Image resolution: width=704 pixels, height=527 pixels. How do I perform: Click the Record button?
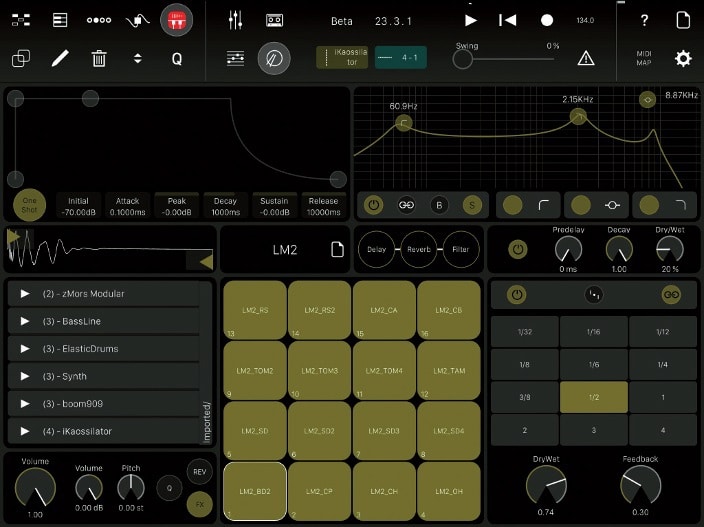point(547,20)
